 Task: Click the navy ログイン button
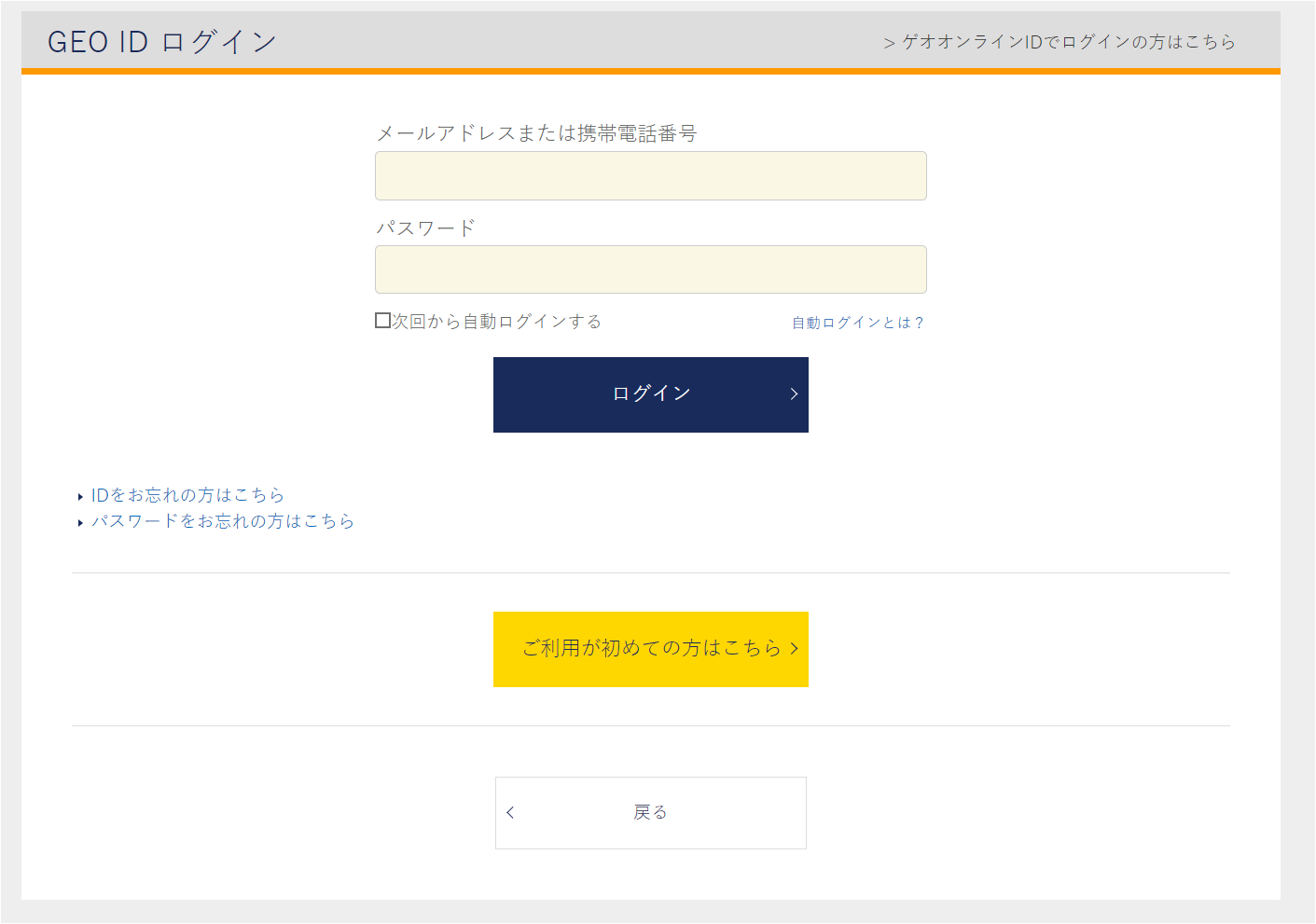click(x=650, y=394)
